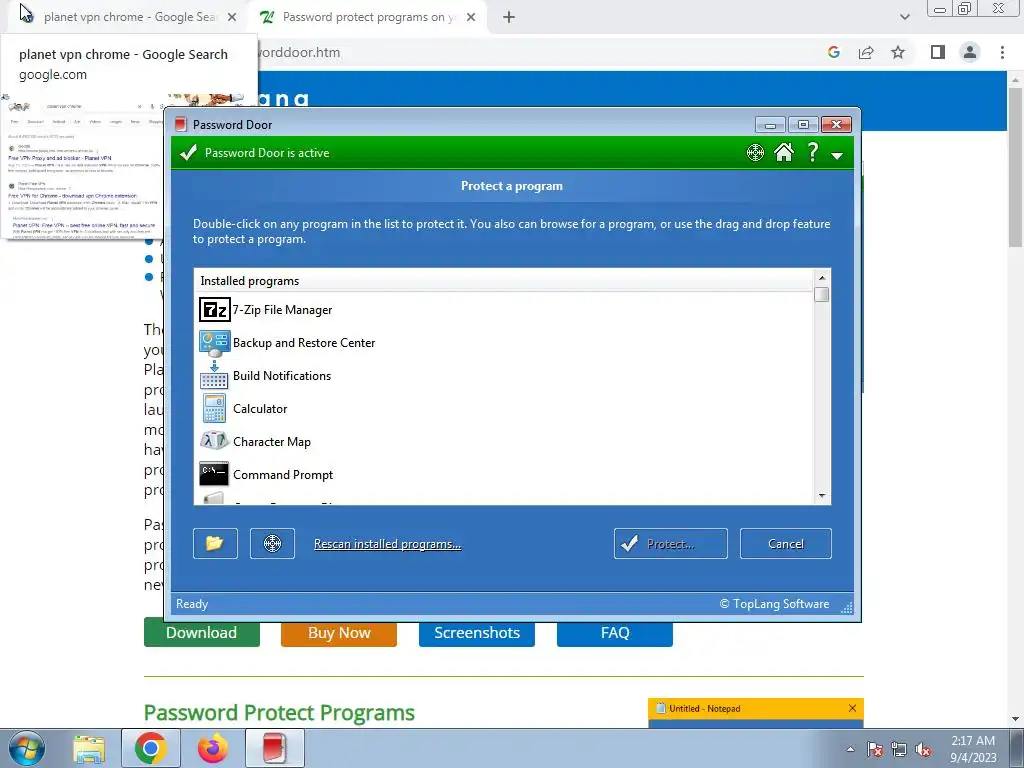Open Chrome three-dot menu
The image size is (1024, 768).
tap(1002, 52)
